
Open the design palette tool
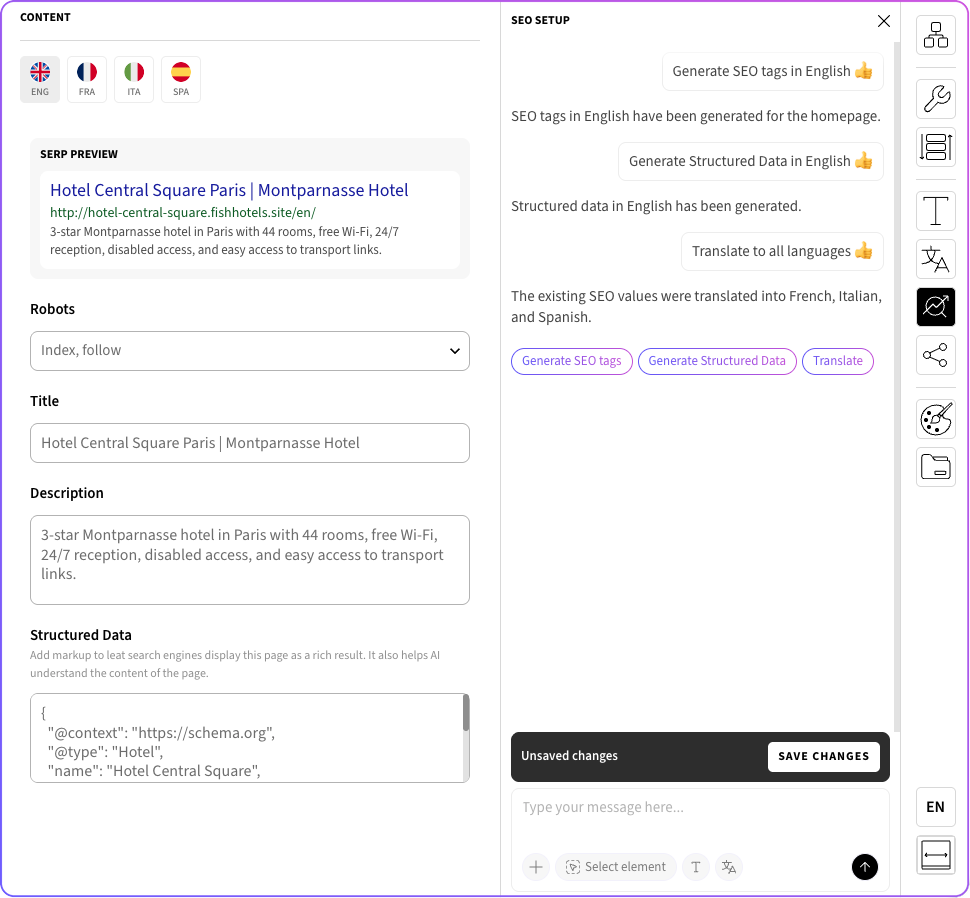(935, 419)
